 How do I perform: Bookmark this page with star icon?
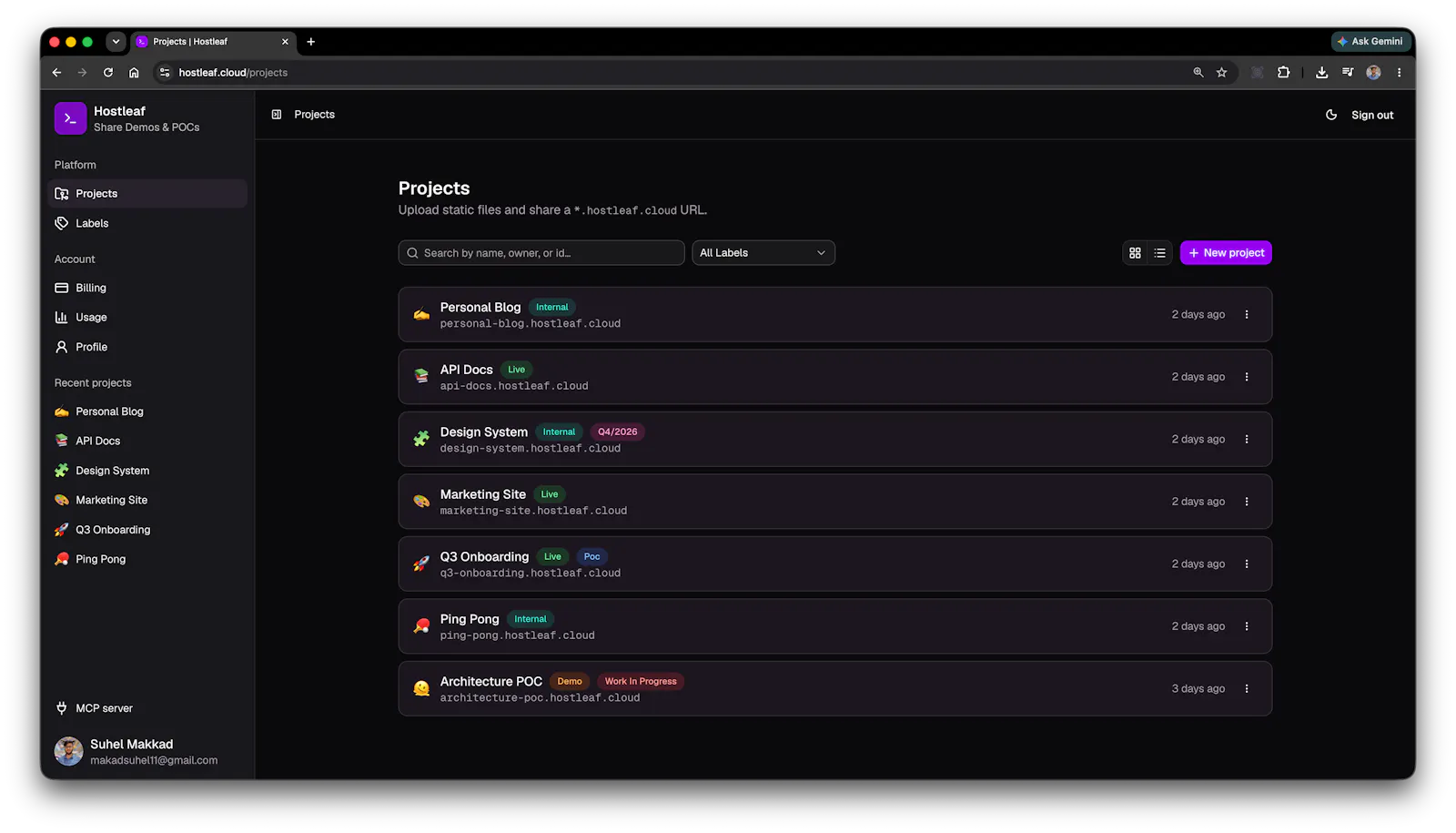[1222, 73]
